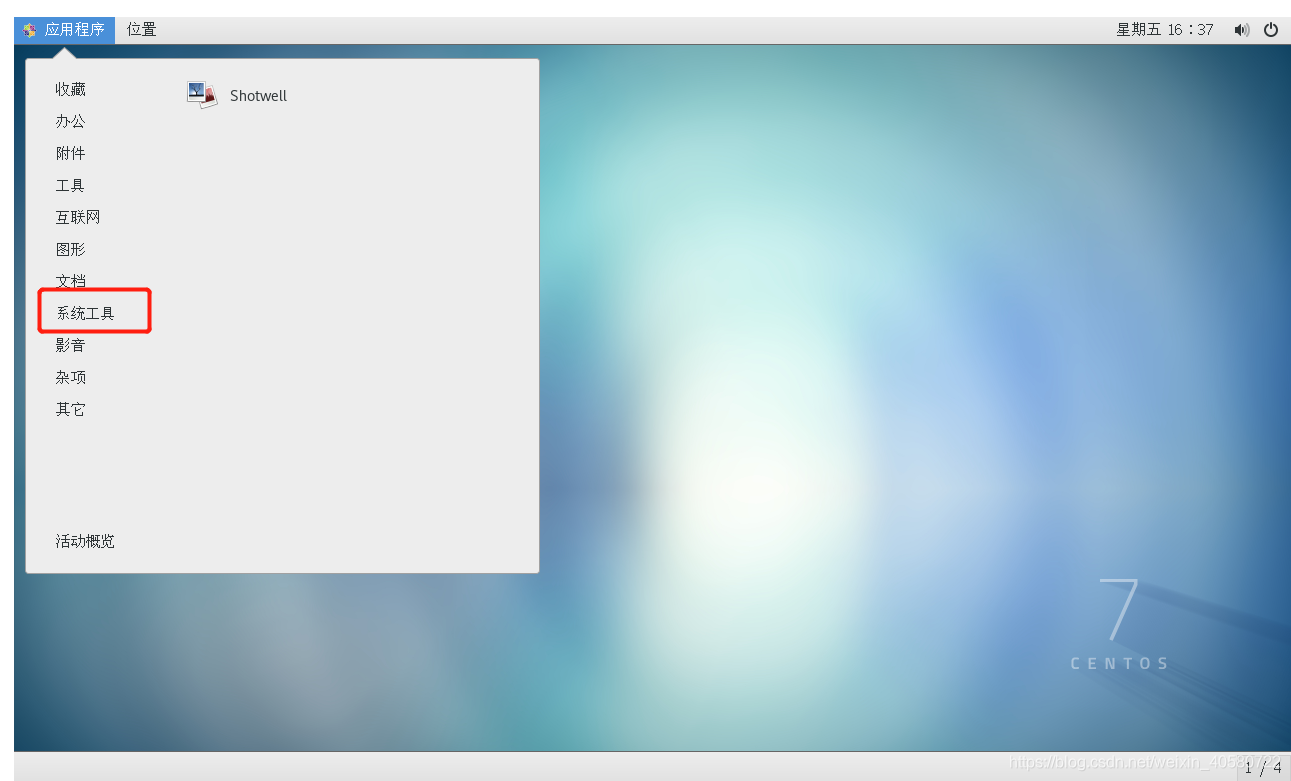
Task: Select the 其它 category
Action: (71, 409)
